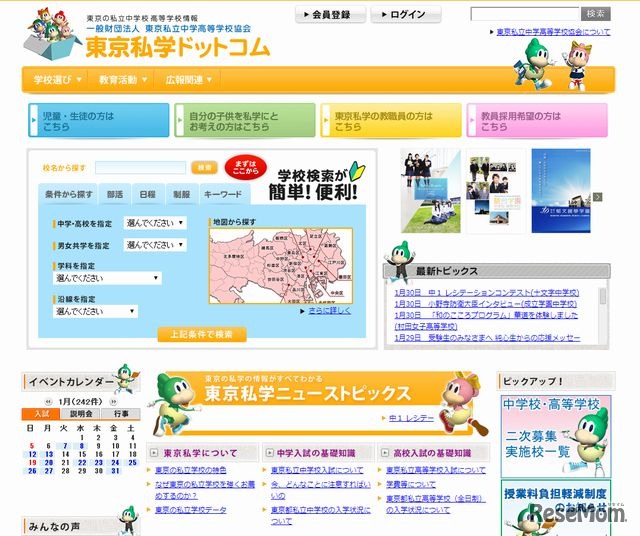Click the 授業料負担軽減制度 pickup banner
640x536 pixels.
point(556,507)
